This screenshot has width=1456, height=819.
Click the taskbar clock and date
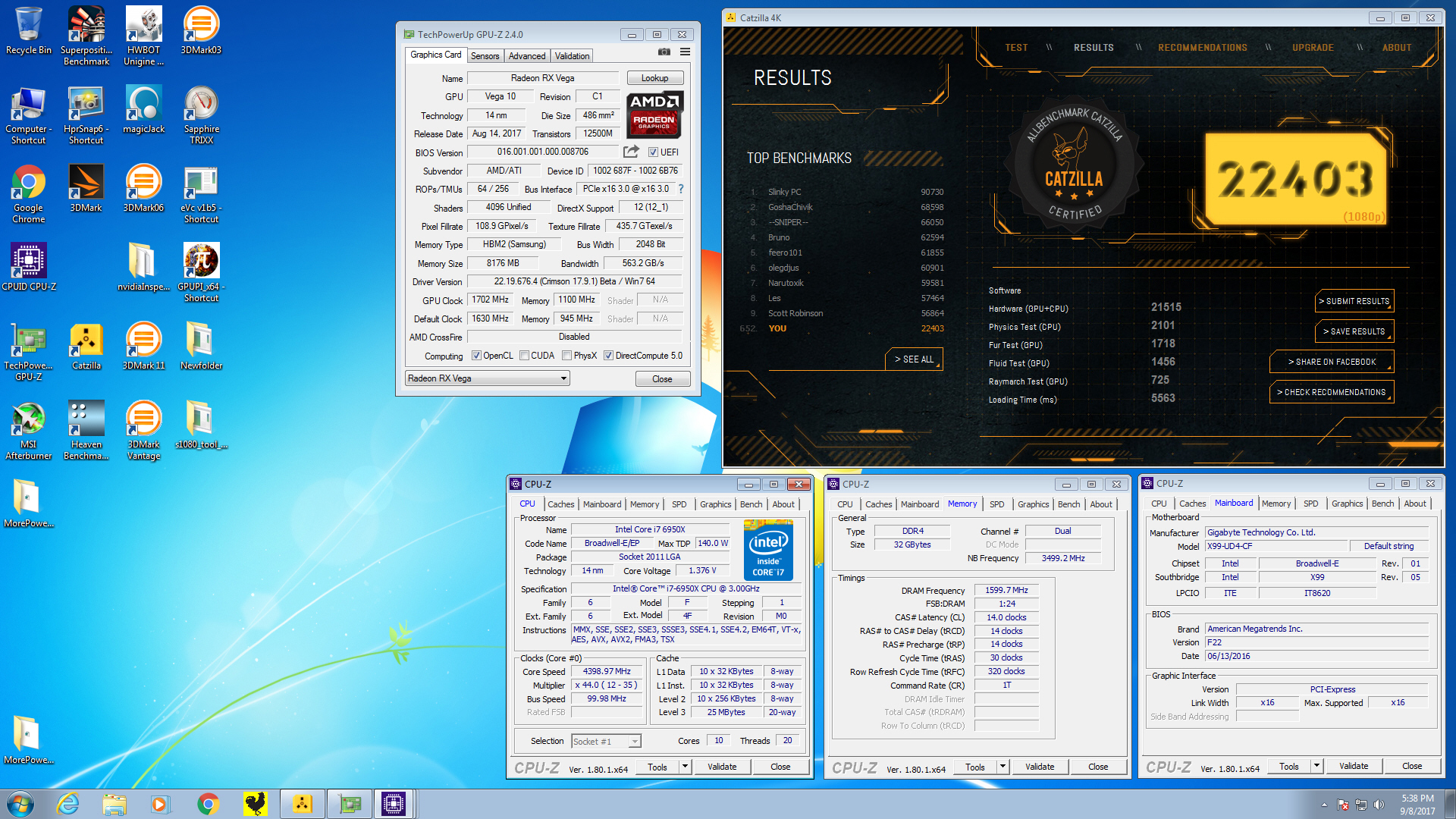pos(1417,805)
